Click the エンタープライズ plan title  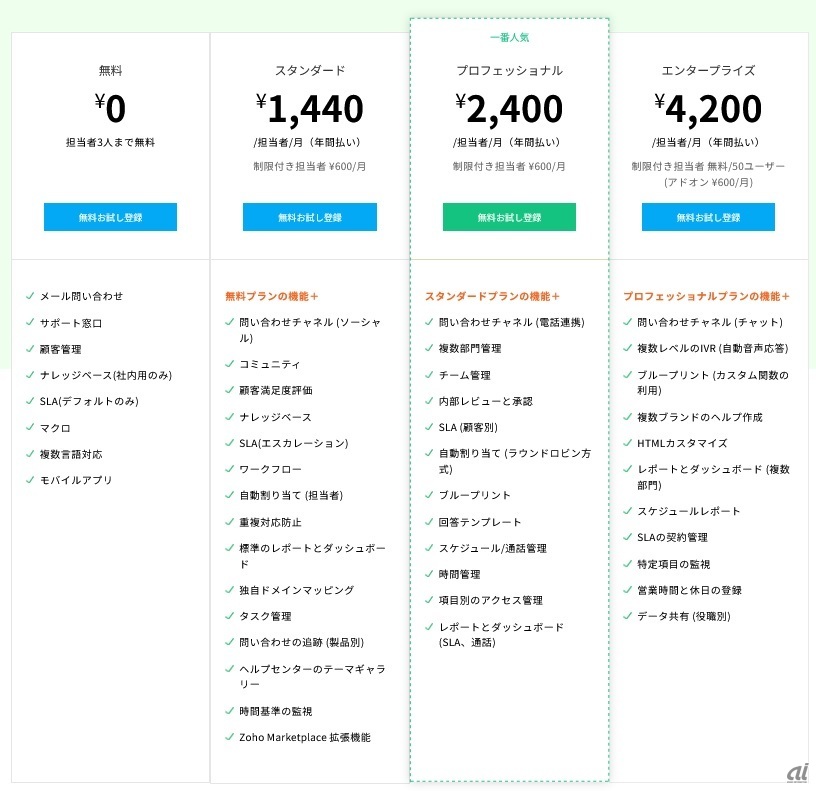708,71
